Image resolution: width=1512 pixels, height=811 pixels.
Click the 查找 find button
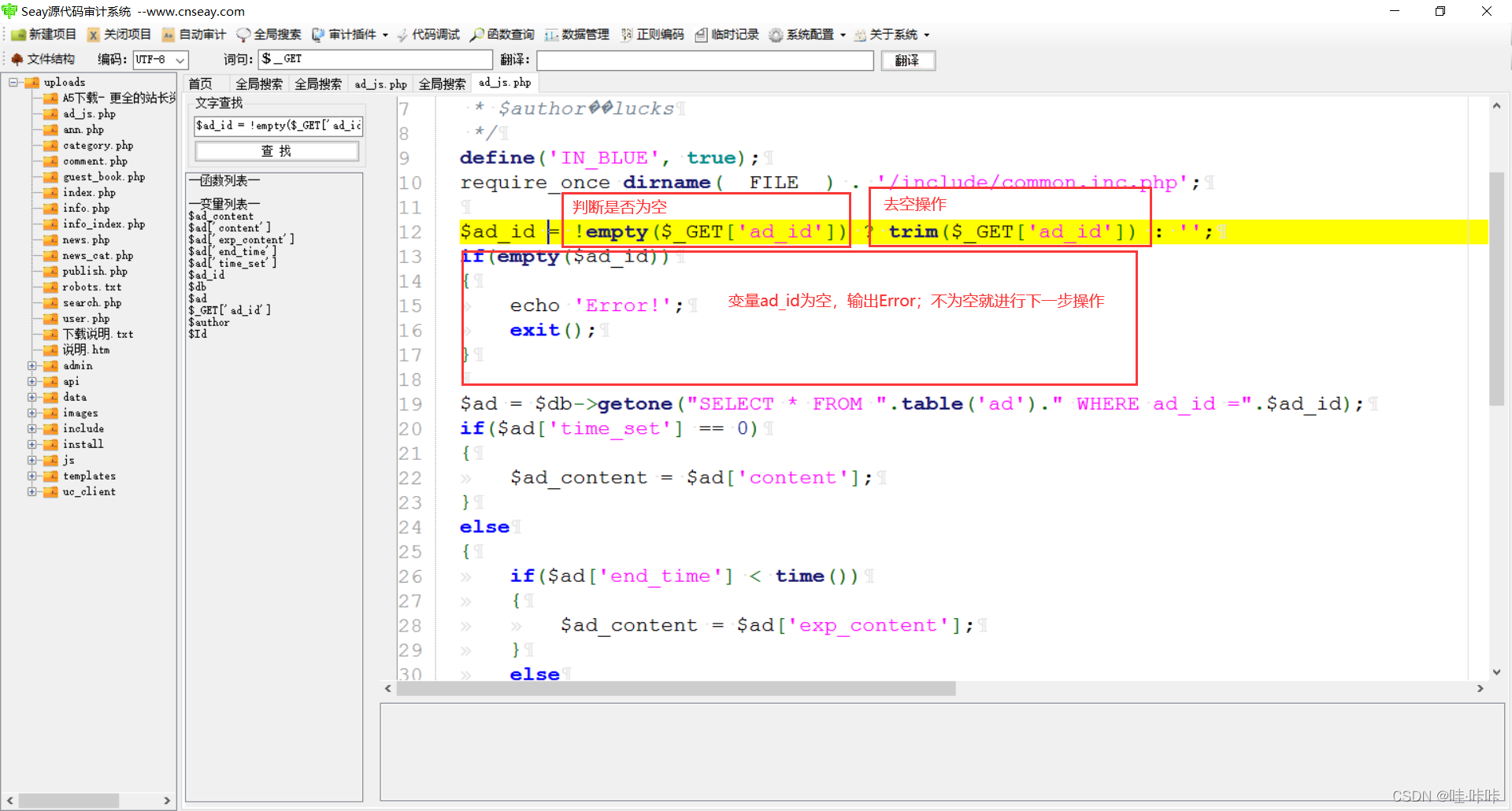(x=276, y=150)
